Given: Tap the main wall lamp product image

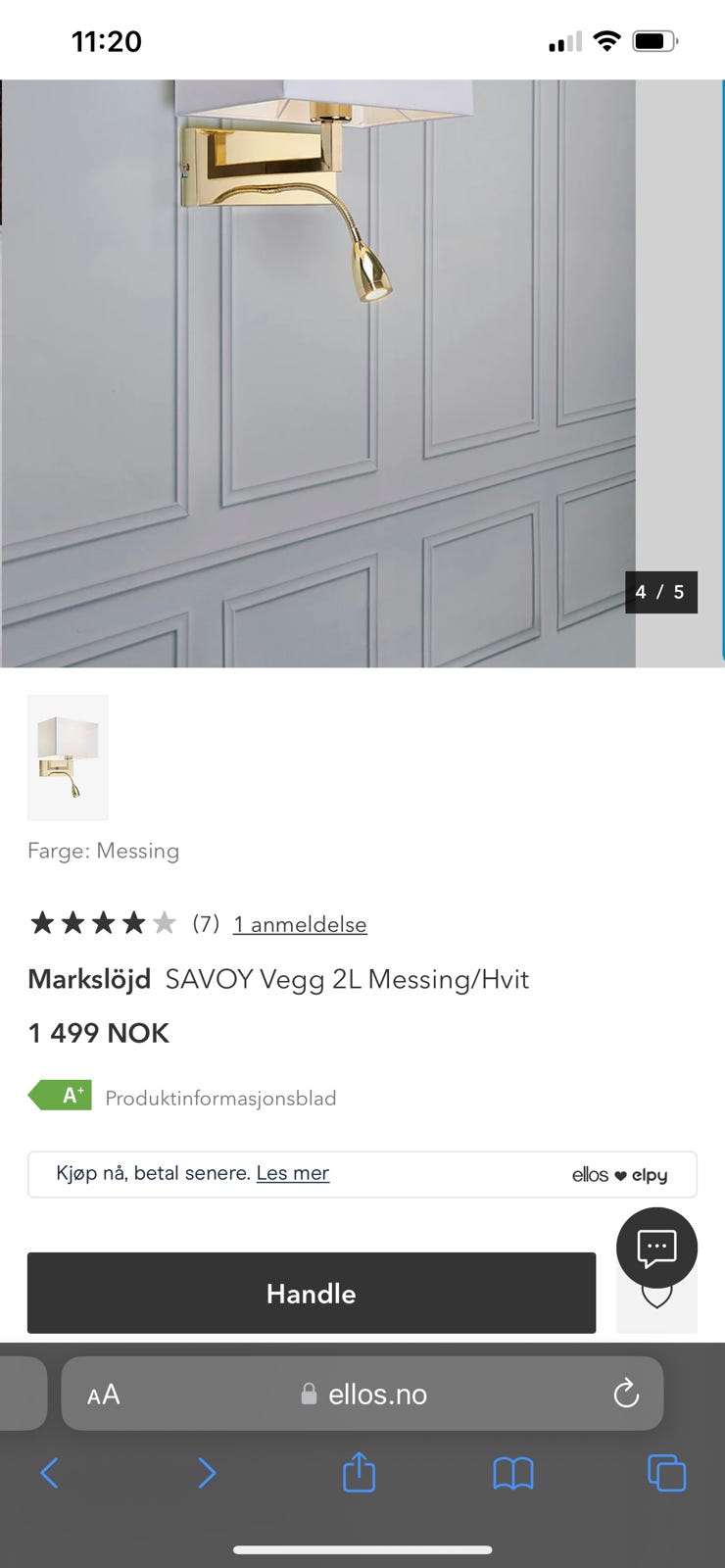Looking at the screenshot, I should [x=317, y=373].
